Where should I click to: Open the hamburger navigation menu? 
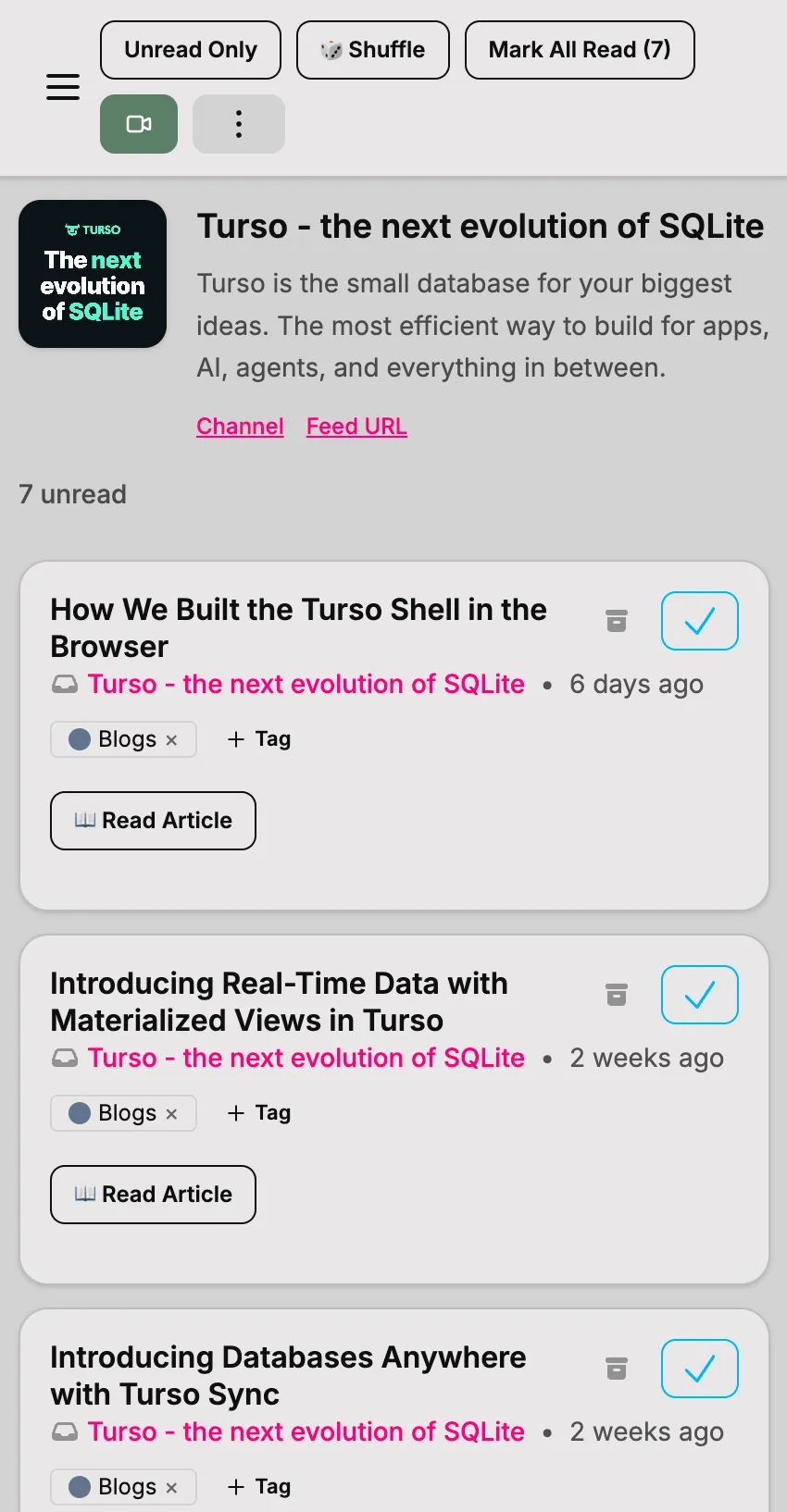[62, 86]
